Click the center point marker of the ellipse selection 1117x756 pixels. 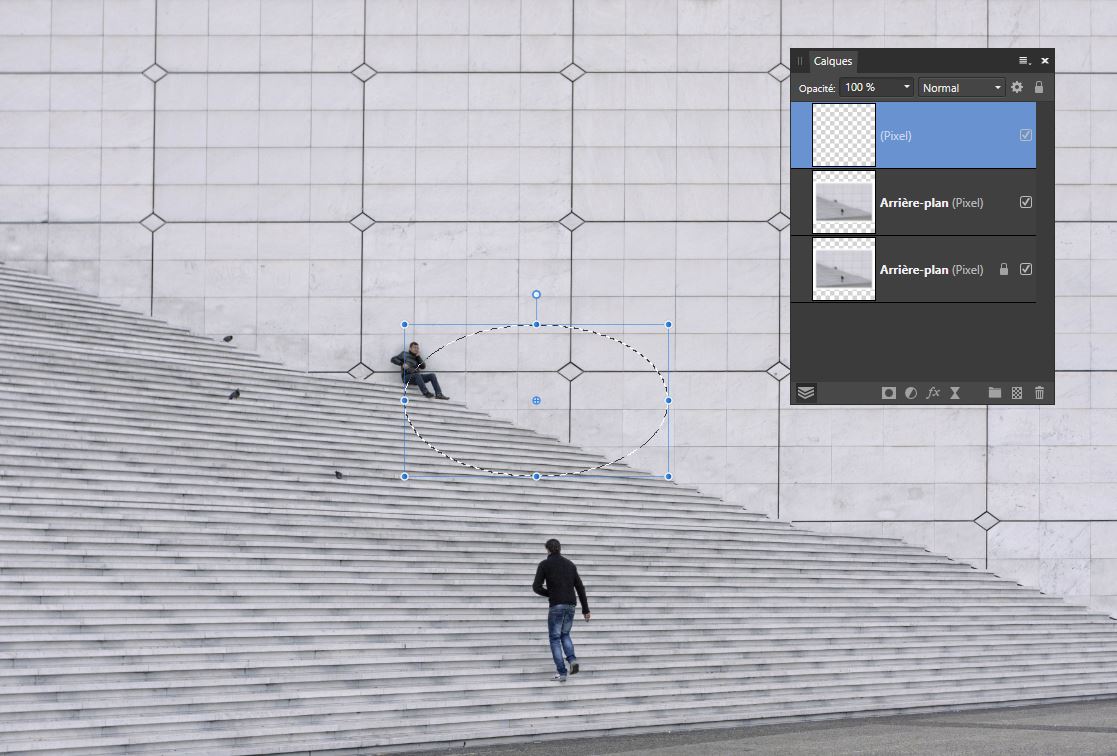(536, 400)
